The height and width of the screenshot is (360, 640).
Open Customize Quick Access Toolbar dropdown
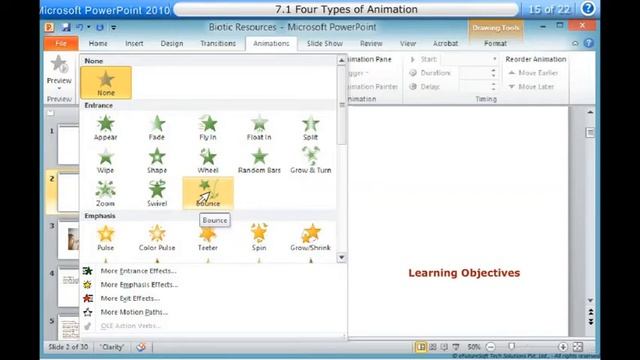point(114,28)
